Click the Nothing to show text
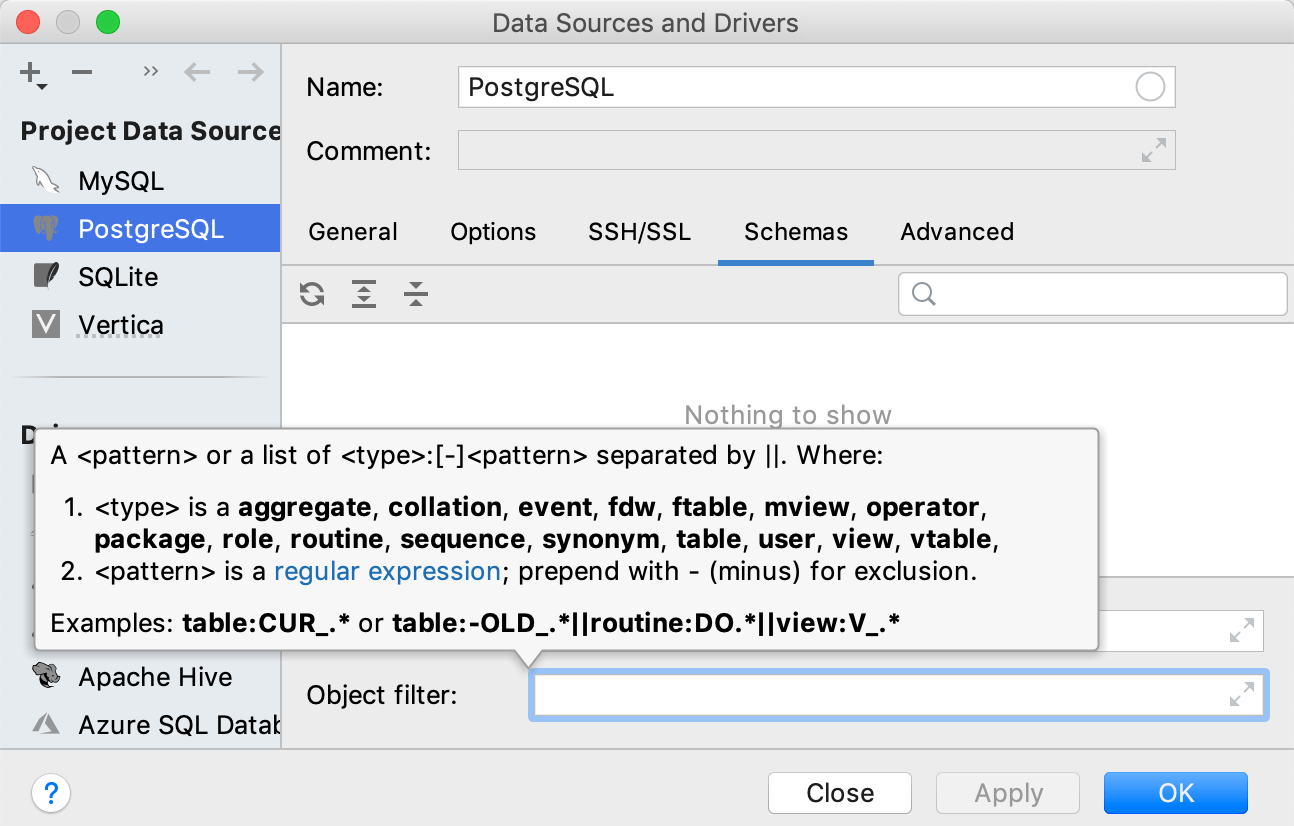Image resolution: width=1294 pixels, height=826 pixels. pos(788,415)
